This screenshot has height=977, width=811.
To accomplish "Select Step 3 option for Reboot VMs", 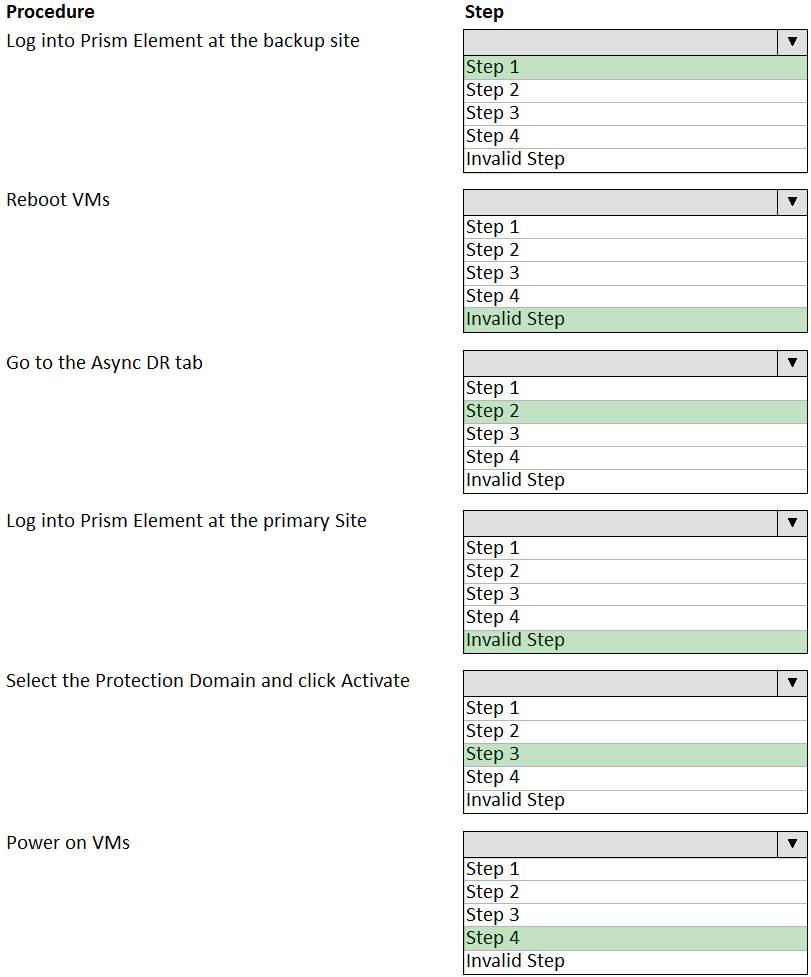I will tap(635, 273).
